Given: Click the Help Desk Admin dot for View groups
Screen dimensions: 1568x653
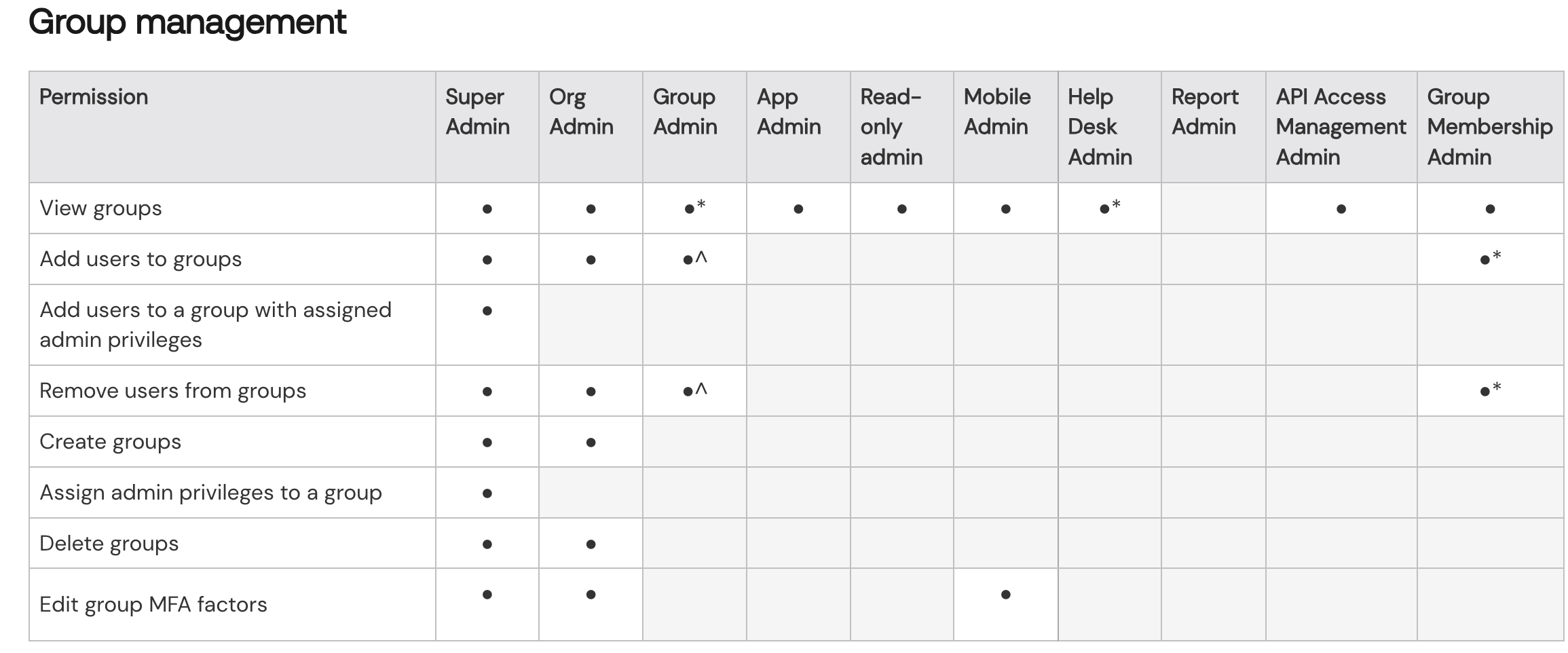Looking at the screenshot, I should tap(1104, 209).
